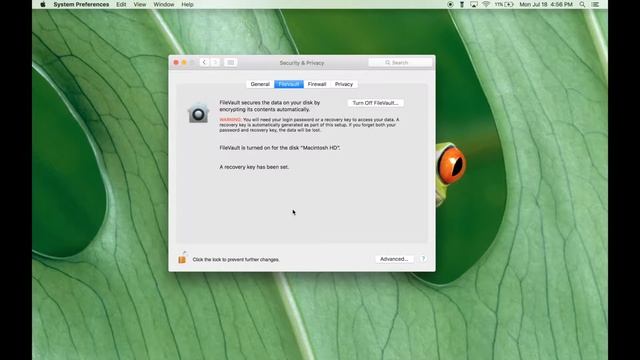Screen dimensions: 640x360
Task: Close the Security & Privacy window
Action: [176, 62]
